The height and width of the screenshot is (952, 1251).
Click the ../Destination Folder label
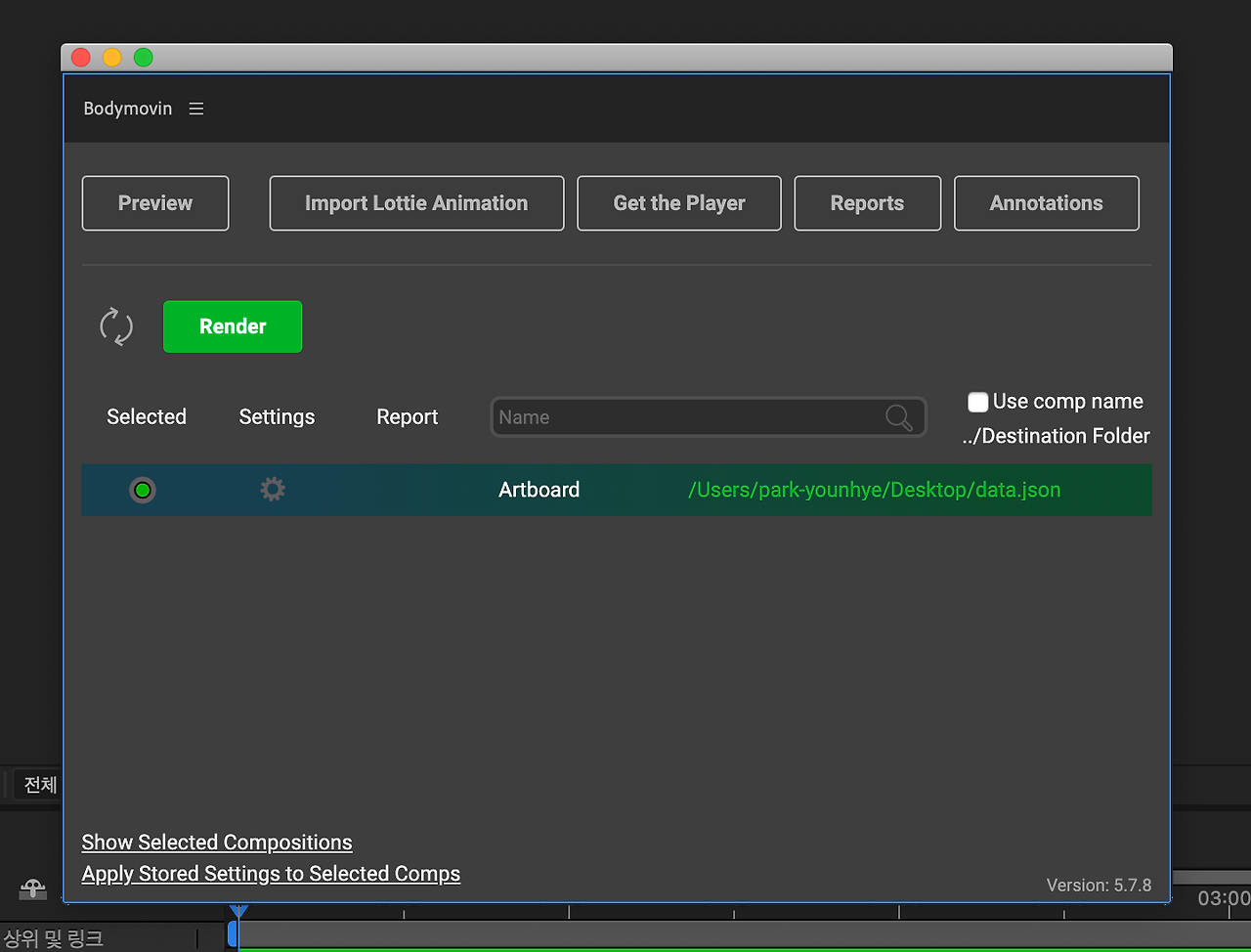coord(1056,436)
